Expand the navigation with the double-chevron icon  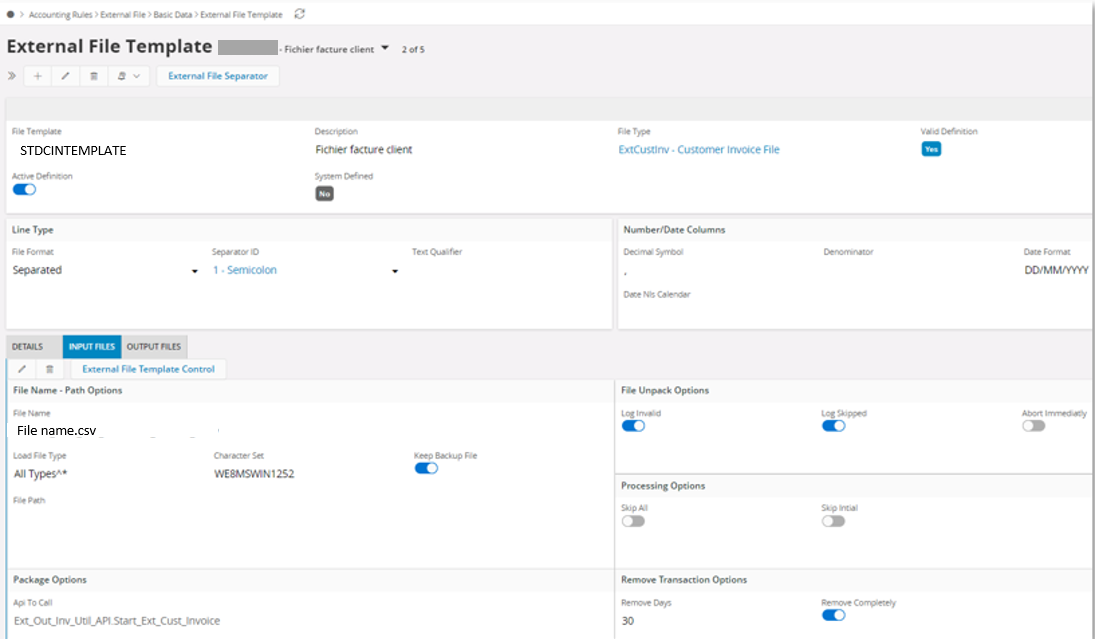(12, 75)
